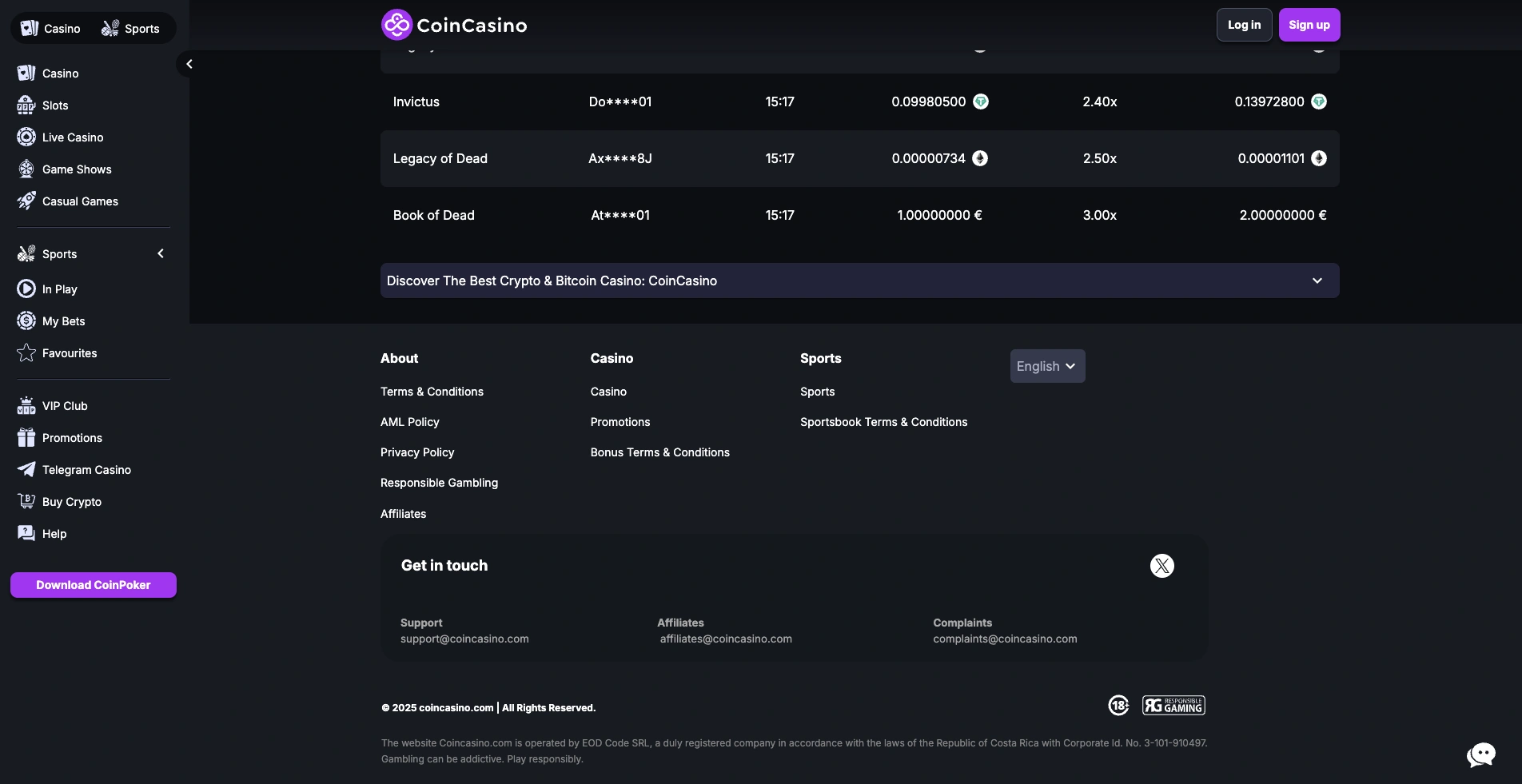Open the live chat bubble
Screen dimensions: 1522x784
point(1480,754)
